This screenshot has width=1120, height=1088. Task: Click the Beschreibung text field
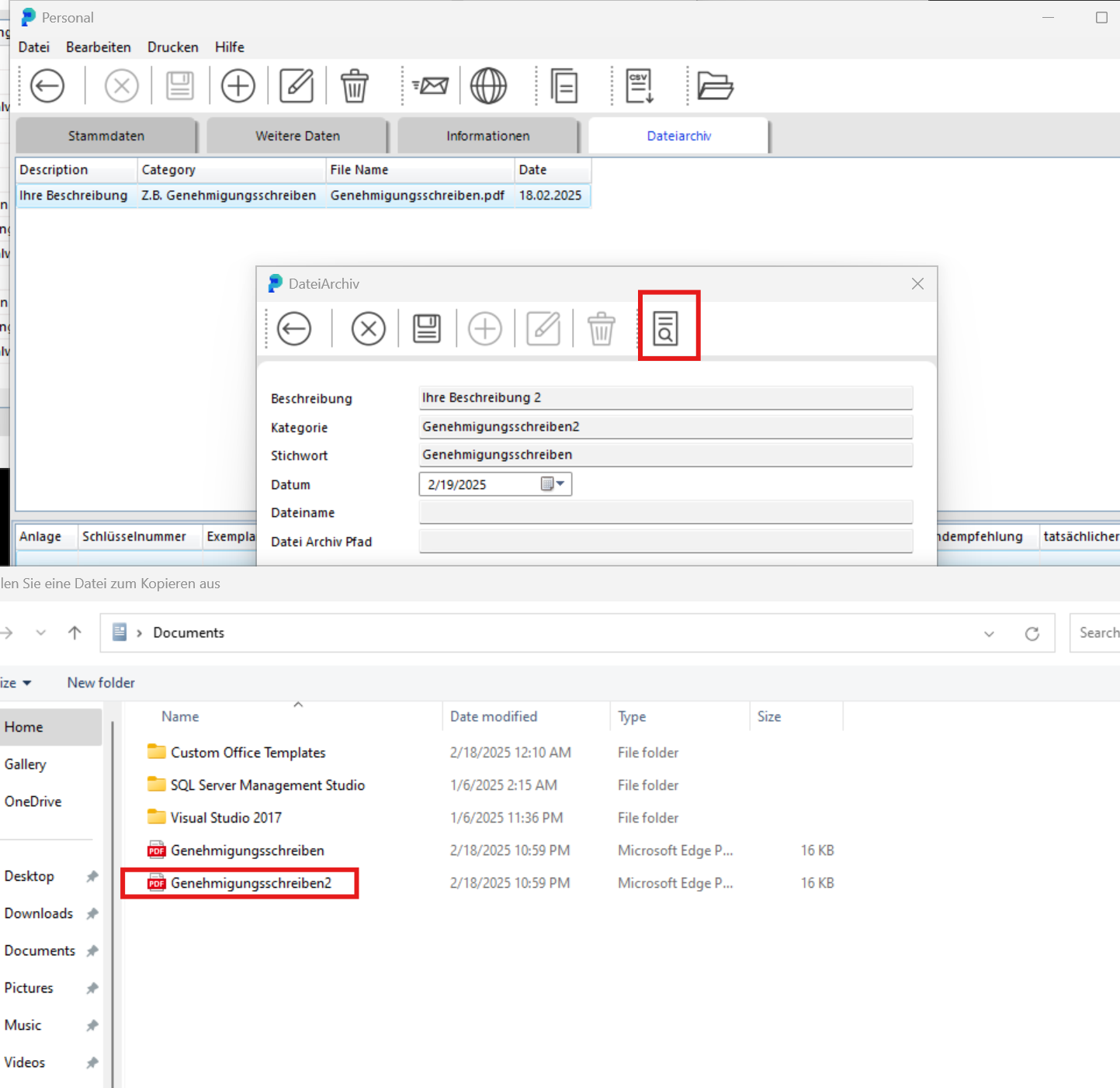[x=665, y=398]
